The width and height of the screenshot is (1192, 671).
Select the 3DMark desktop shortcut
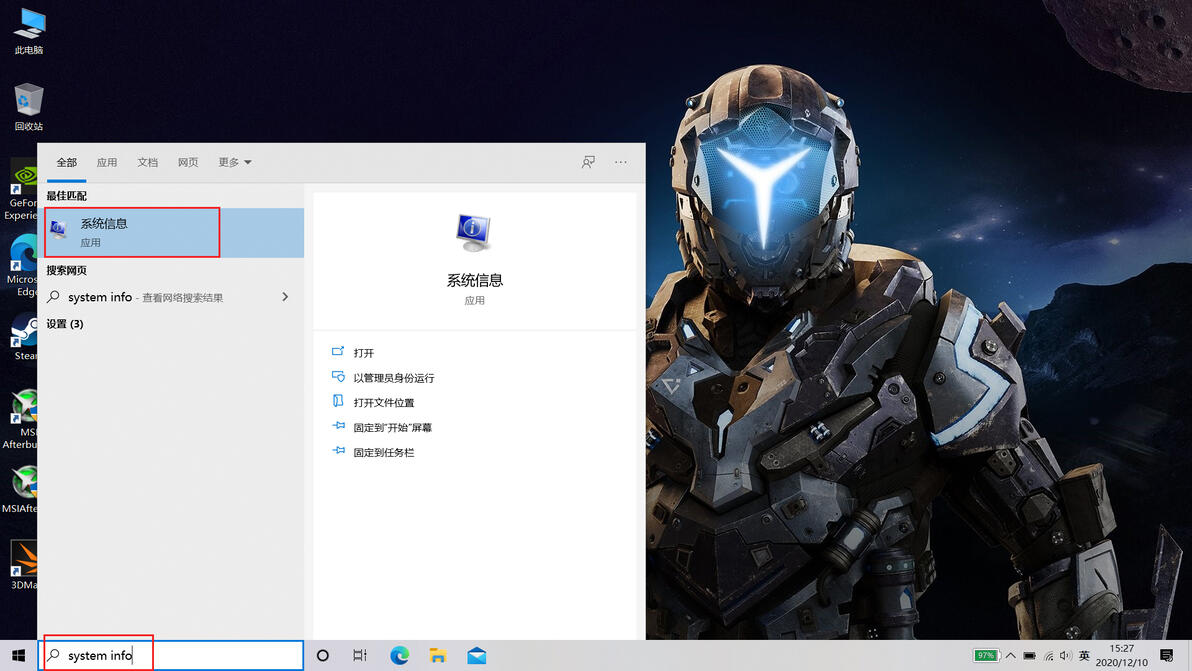[23, 565]
